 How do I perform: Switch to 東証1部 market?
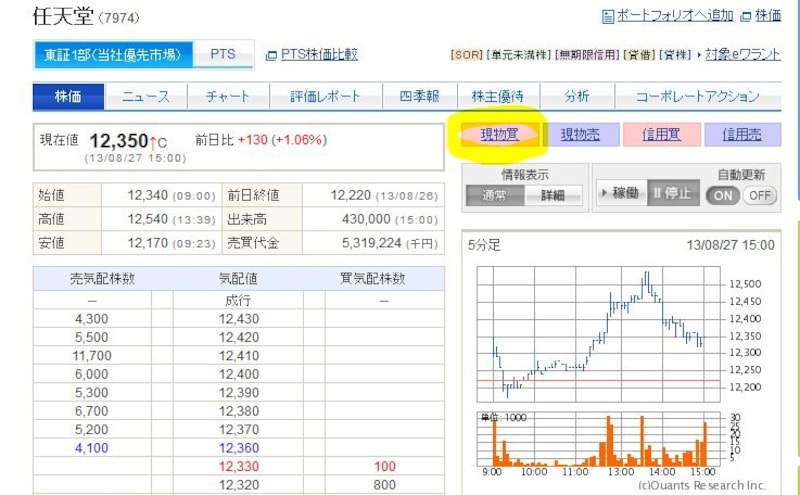tap(113, 55)
